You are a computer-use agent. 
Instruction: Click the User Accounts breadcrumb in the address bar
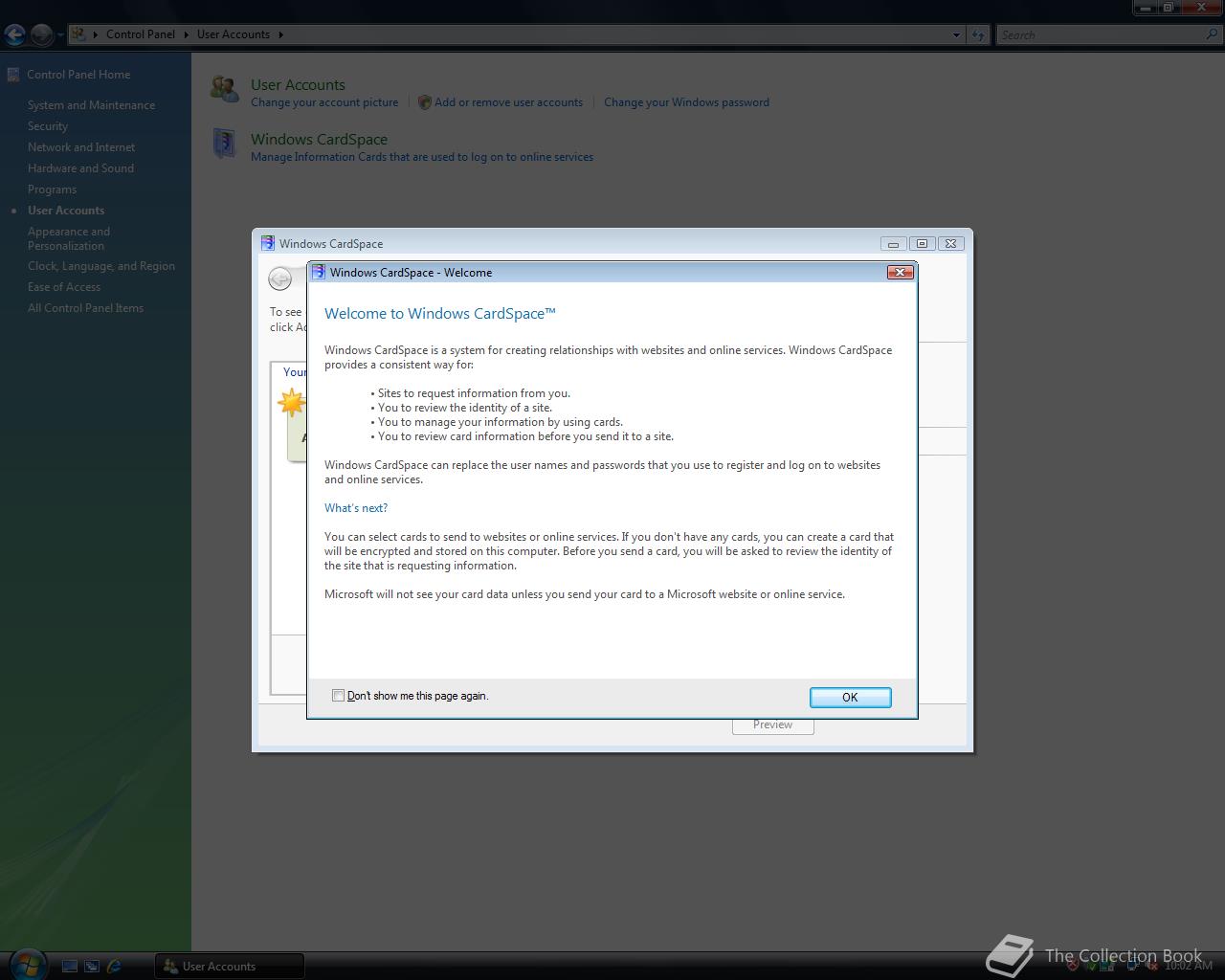pos(234,34)
